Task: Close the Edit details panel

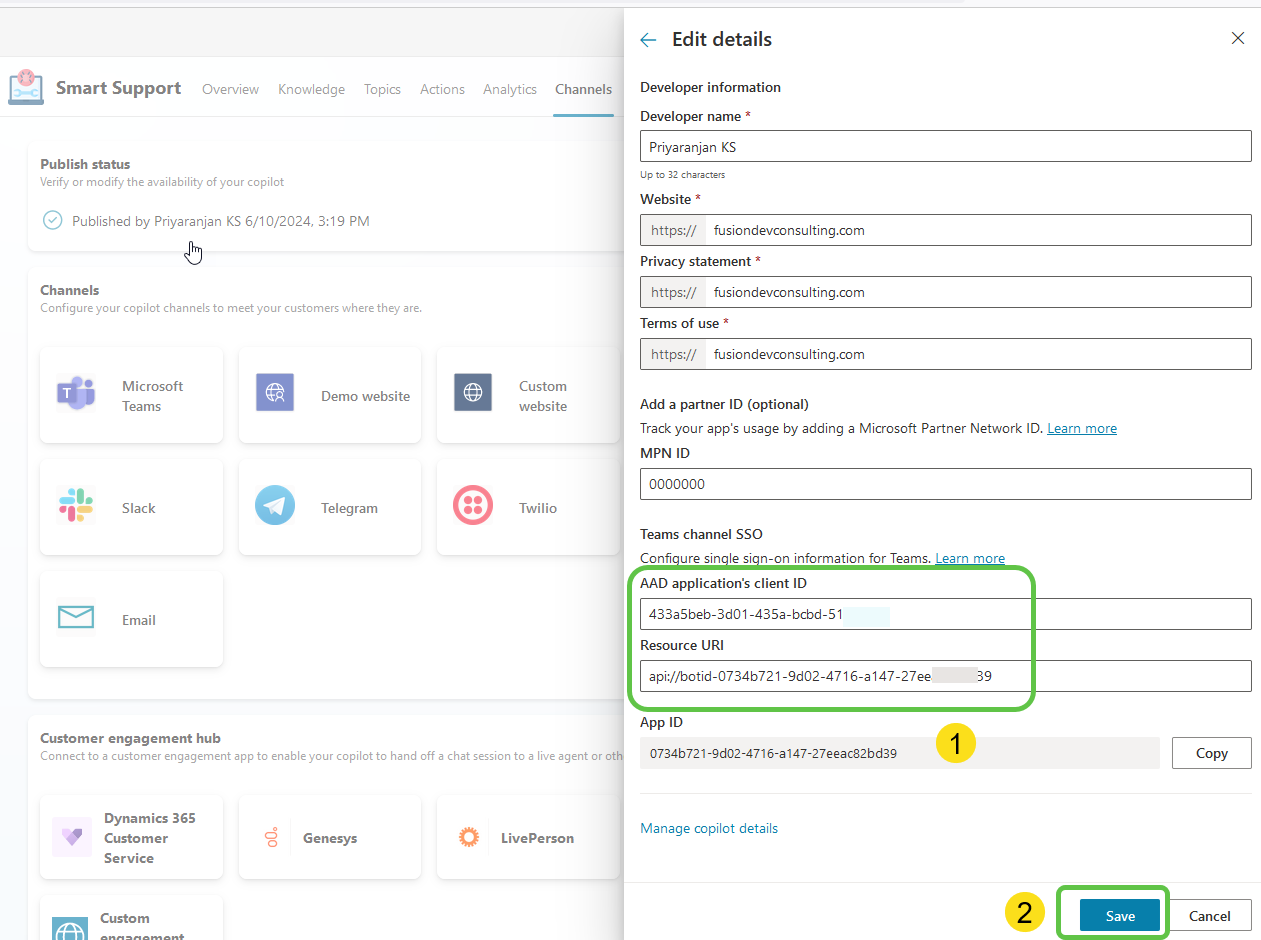Action: (1237, 37)
